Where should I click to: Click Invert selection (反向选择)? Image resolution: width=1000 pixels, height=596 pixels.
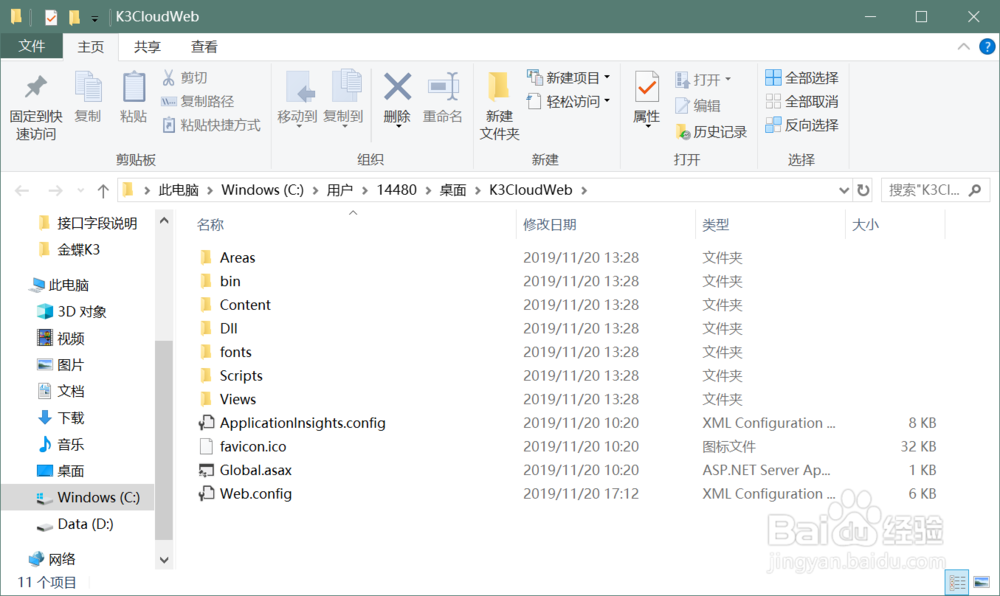click(802, 125)
